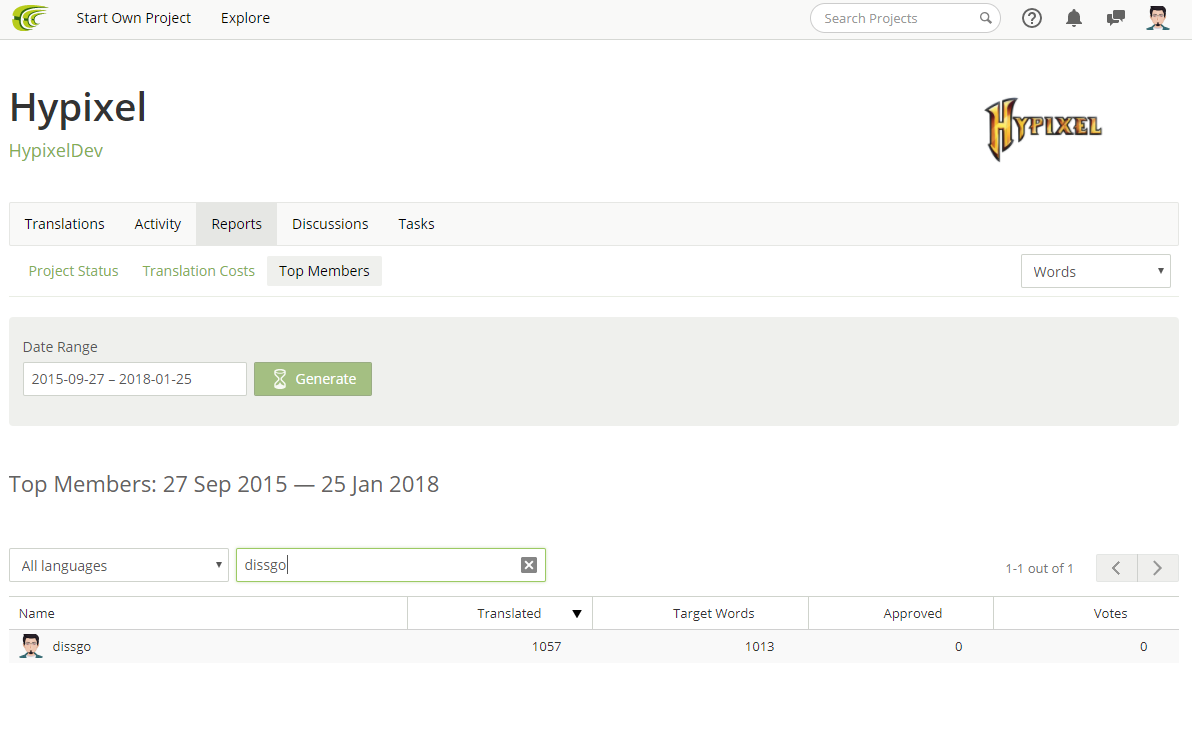
Task: Click dissgo's avatar in the table
Action: (31, 646)
